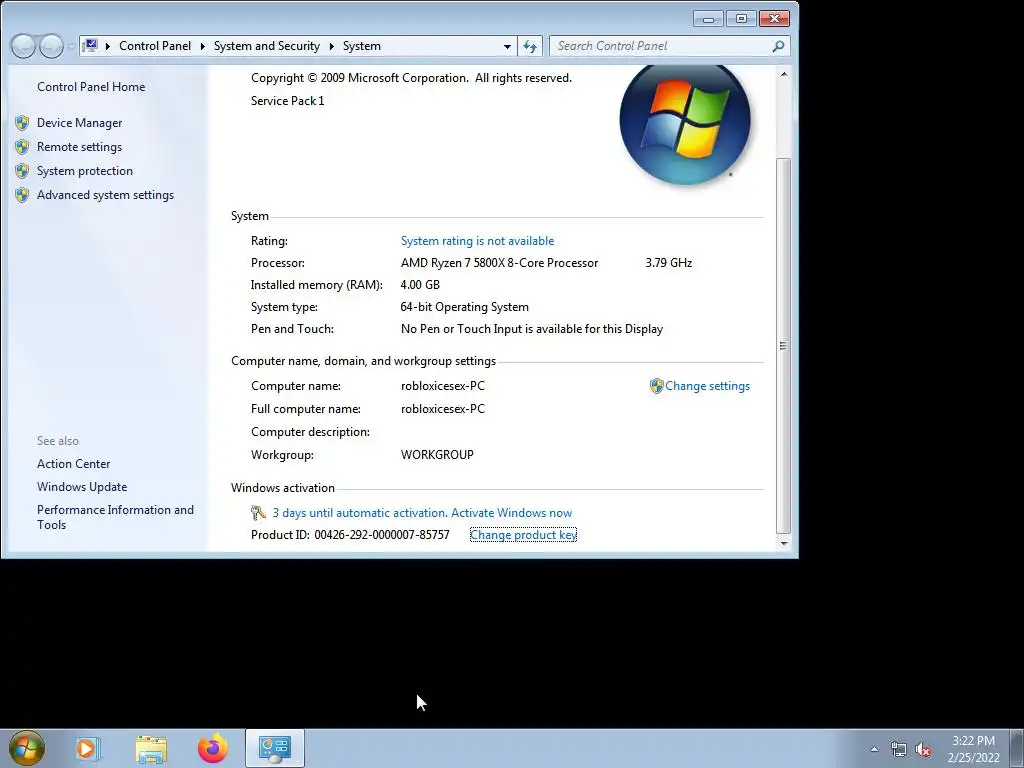Select Control Panel in the breadcrumb
1024x768 pixels.
coord(155,46)
